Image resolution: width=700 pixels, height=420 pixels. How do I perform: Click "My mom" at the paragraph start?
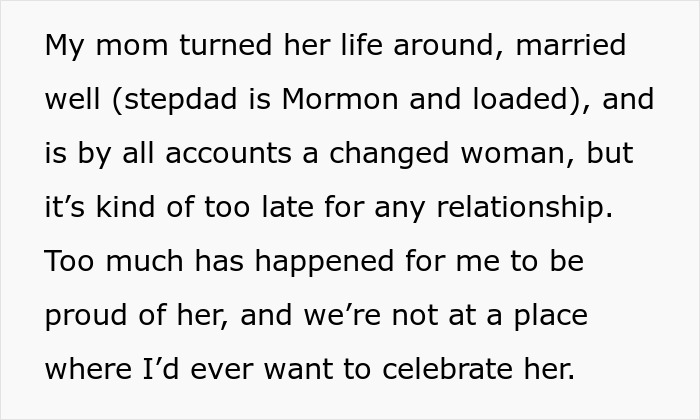(x=90, y=46)
